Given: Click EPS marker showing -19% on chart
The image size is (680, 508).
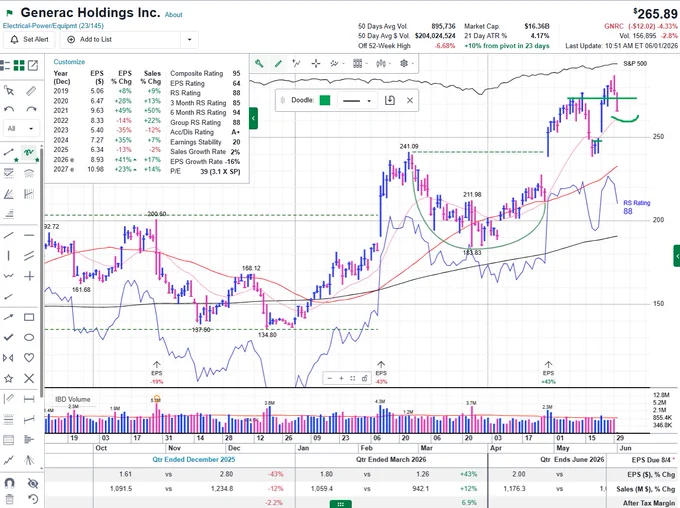Looking at the screenshot, I should [x=157, y=372].
